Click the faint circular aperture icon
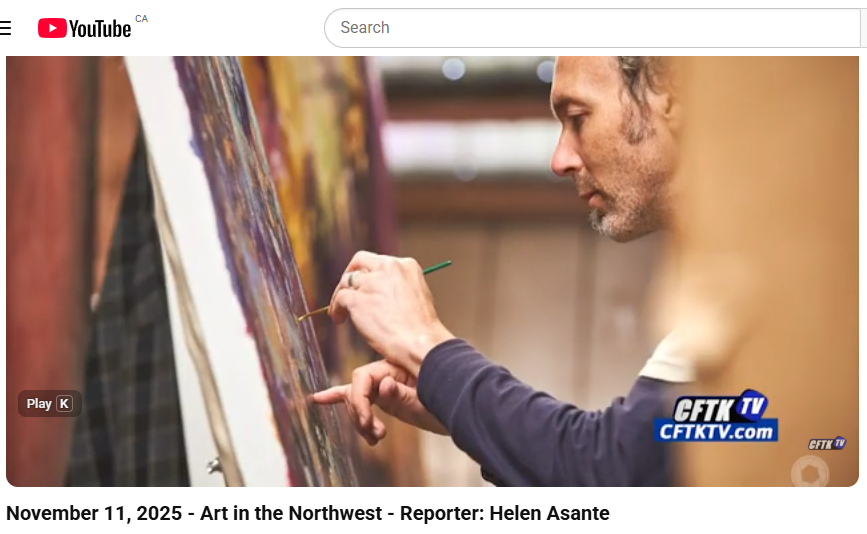The width and height of the screenshot is (867, 534). [810, 473]
